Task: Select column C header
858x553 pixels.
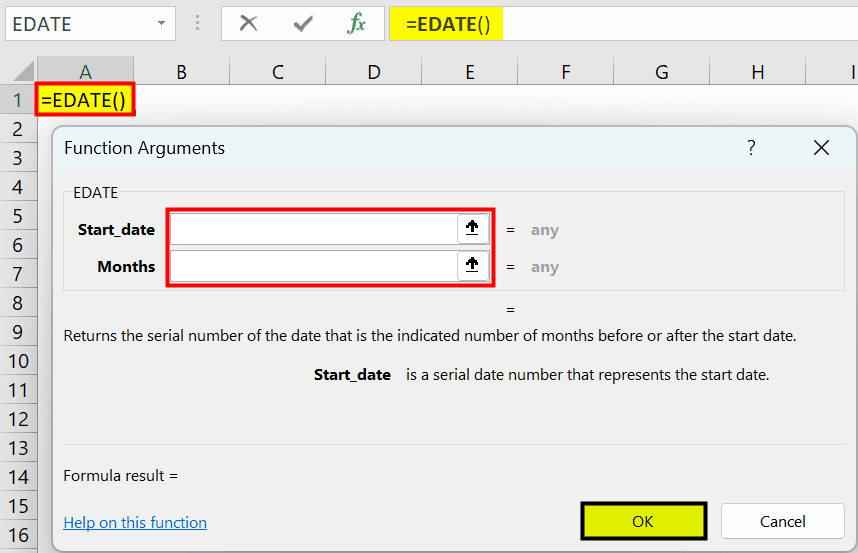Action: pyautogui.click(x=278, y=71)
